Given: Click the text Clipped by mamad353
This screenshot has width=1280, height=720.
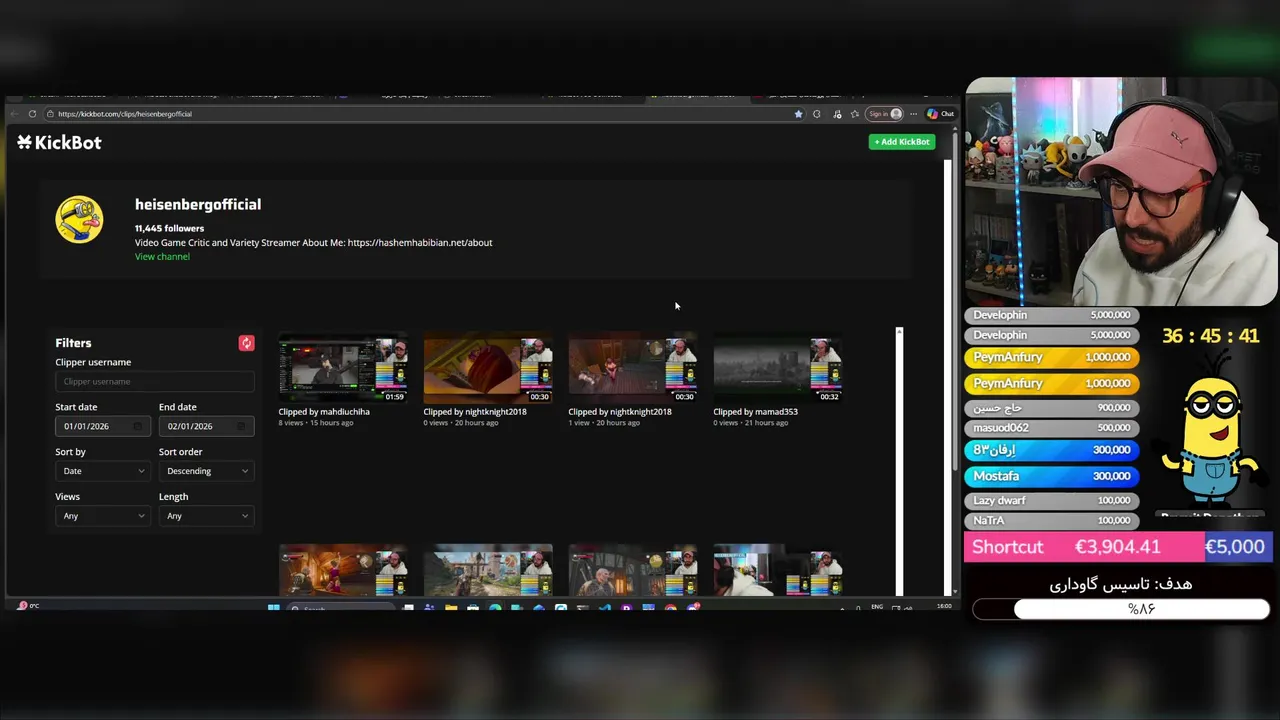Looking at the screenshot, I should tap(755, 412).
